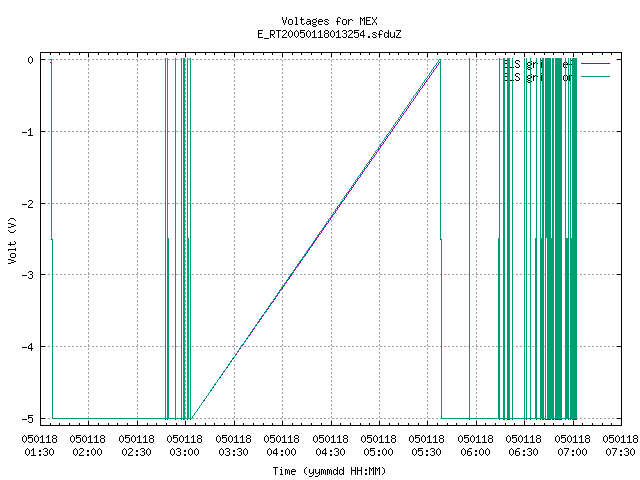This screenshot has height=480, width=640.
Task: Click the y-axis label 'Volt (V)'
Action: [x=13, y=240]
